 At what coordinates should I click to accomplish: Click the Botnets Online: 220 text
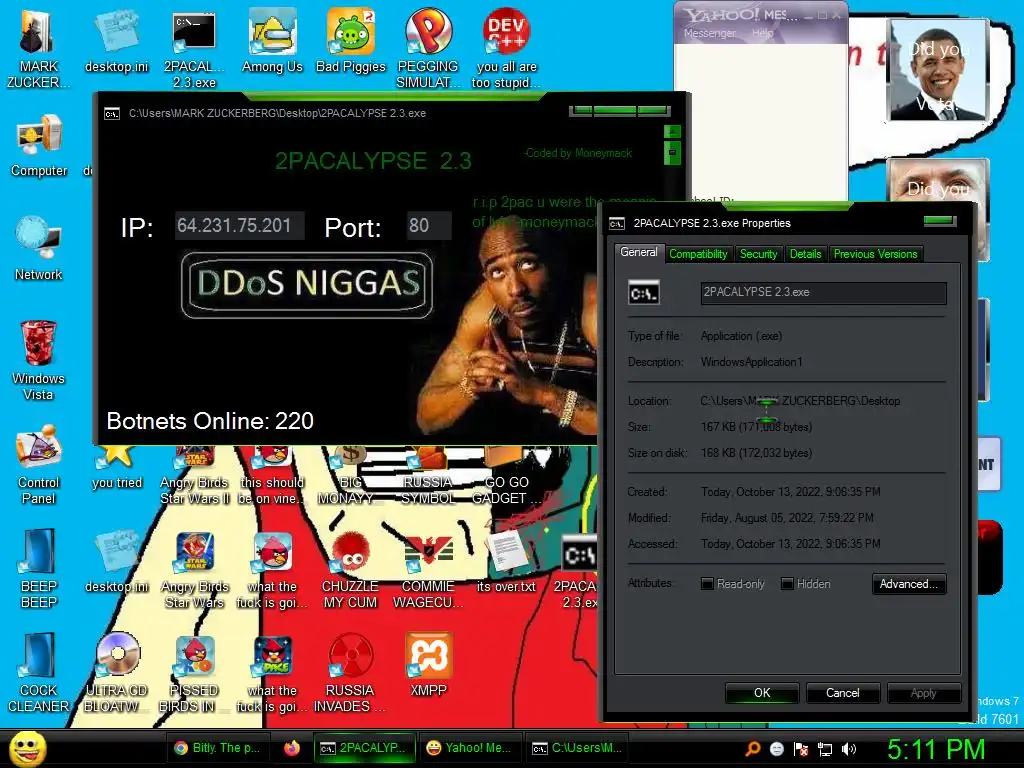click(x=210, y=421)
